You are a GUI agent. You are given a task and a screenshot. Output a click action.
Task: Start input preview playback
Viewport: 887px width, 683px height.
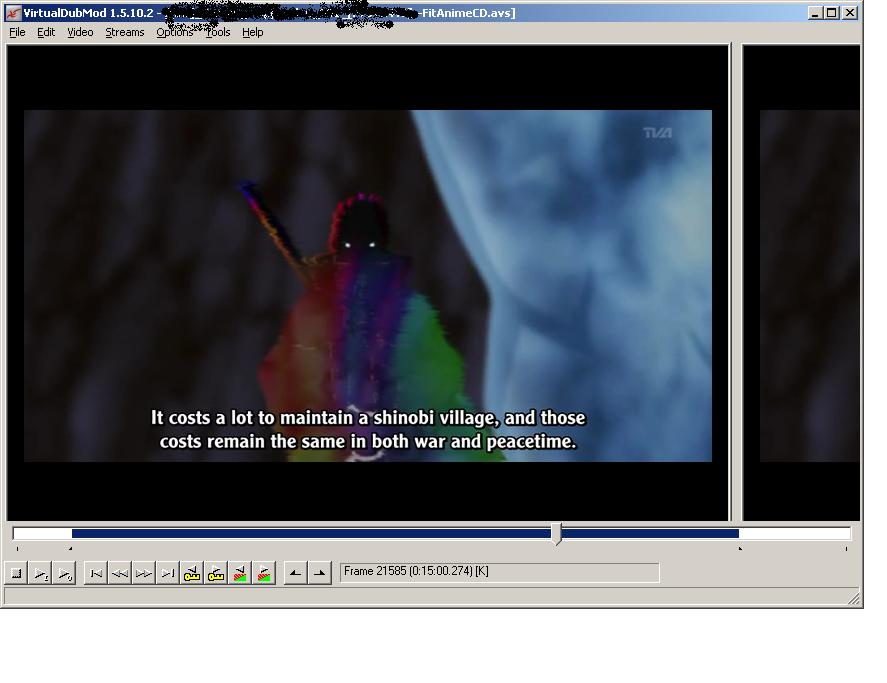(40, 573)
